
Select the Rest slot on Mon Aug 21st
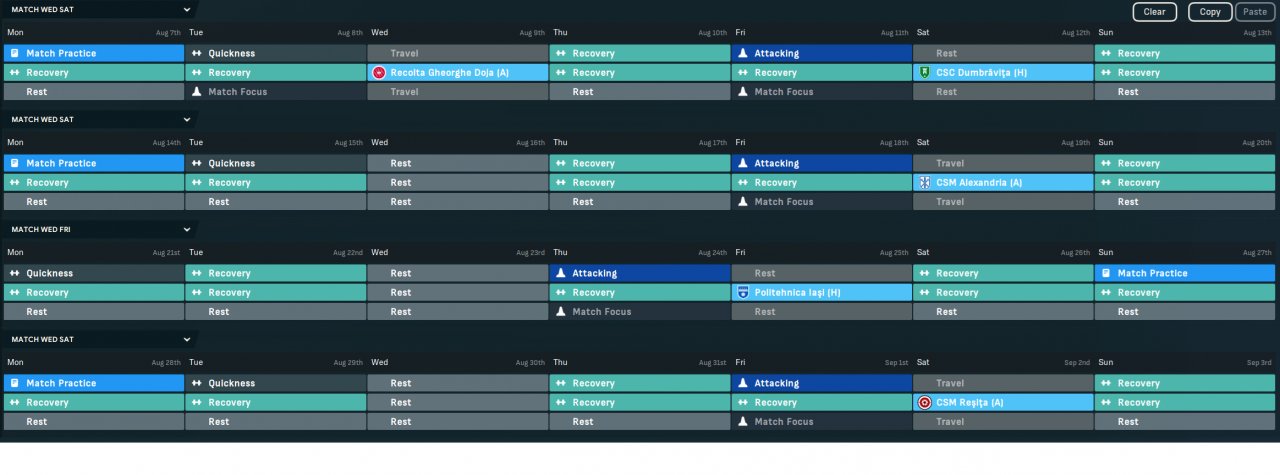93,312
